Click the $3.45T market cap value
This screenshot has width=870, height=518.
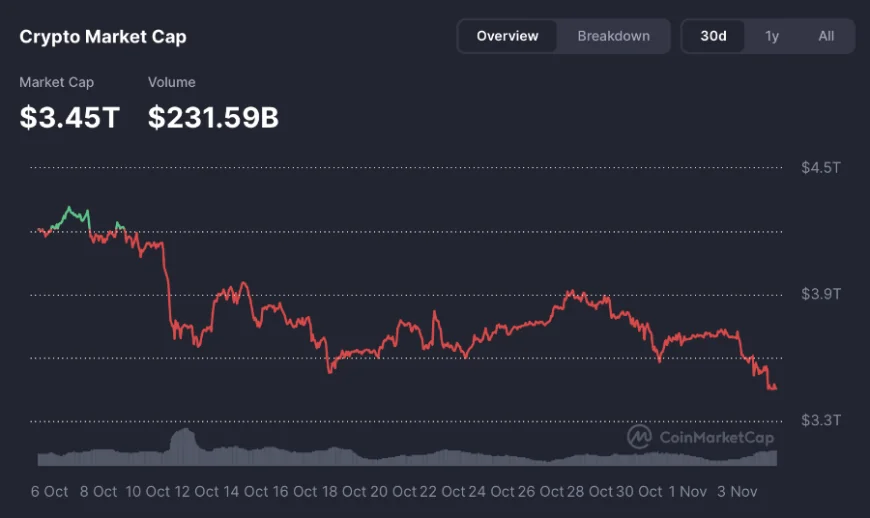(69, 118)
